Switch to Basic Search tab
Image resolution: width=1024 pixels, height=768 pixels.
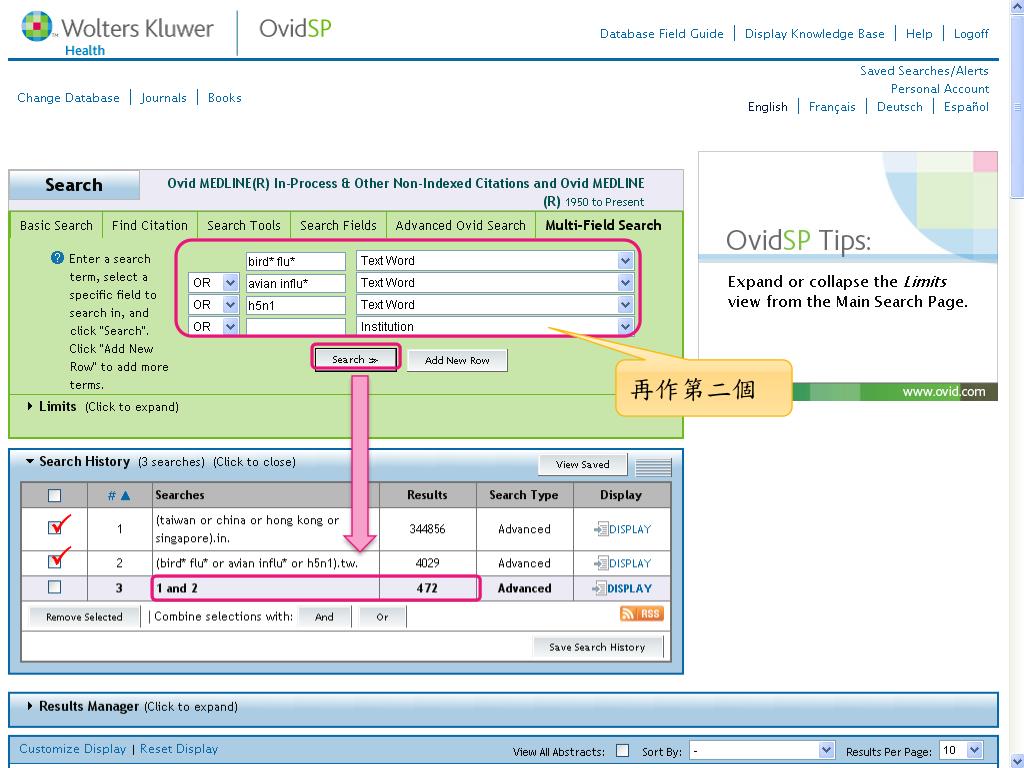tap(56, 225)
